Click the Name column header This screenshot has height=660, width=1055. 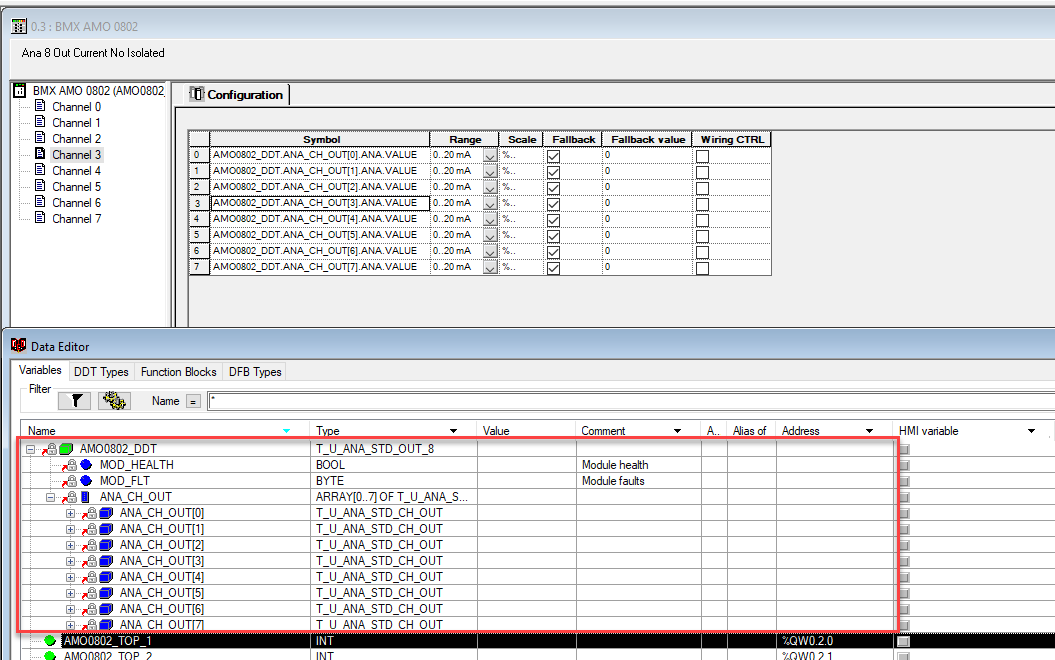tap(165, 431)
